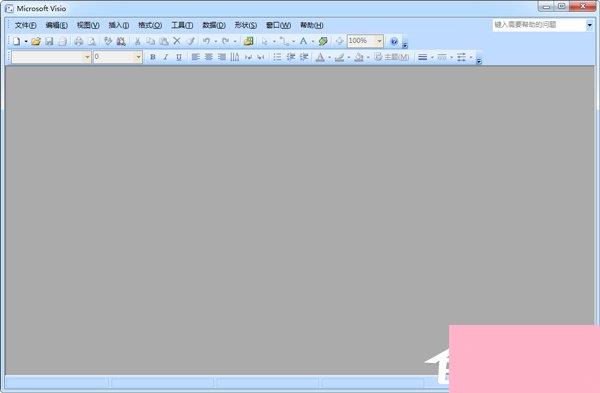Click the green Ink tool icon
600x393 pixels.
(x=323, y=41)
